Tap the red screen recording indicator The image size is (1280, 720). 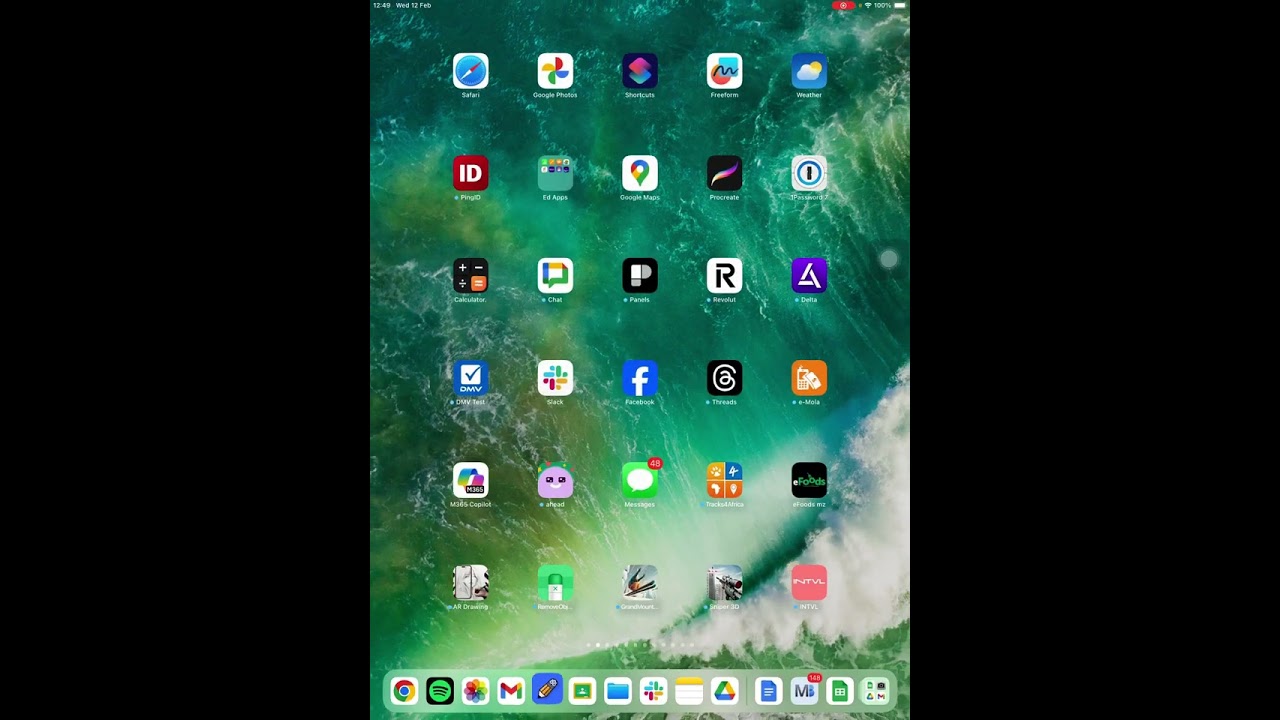(x=843, y=5)
